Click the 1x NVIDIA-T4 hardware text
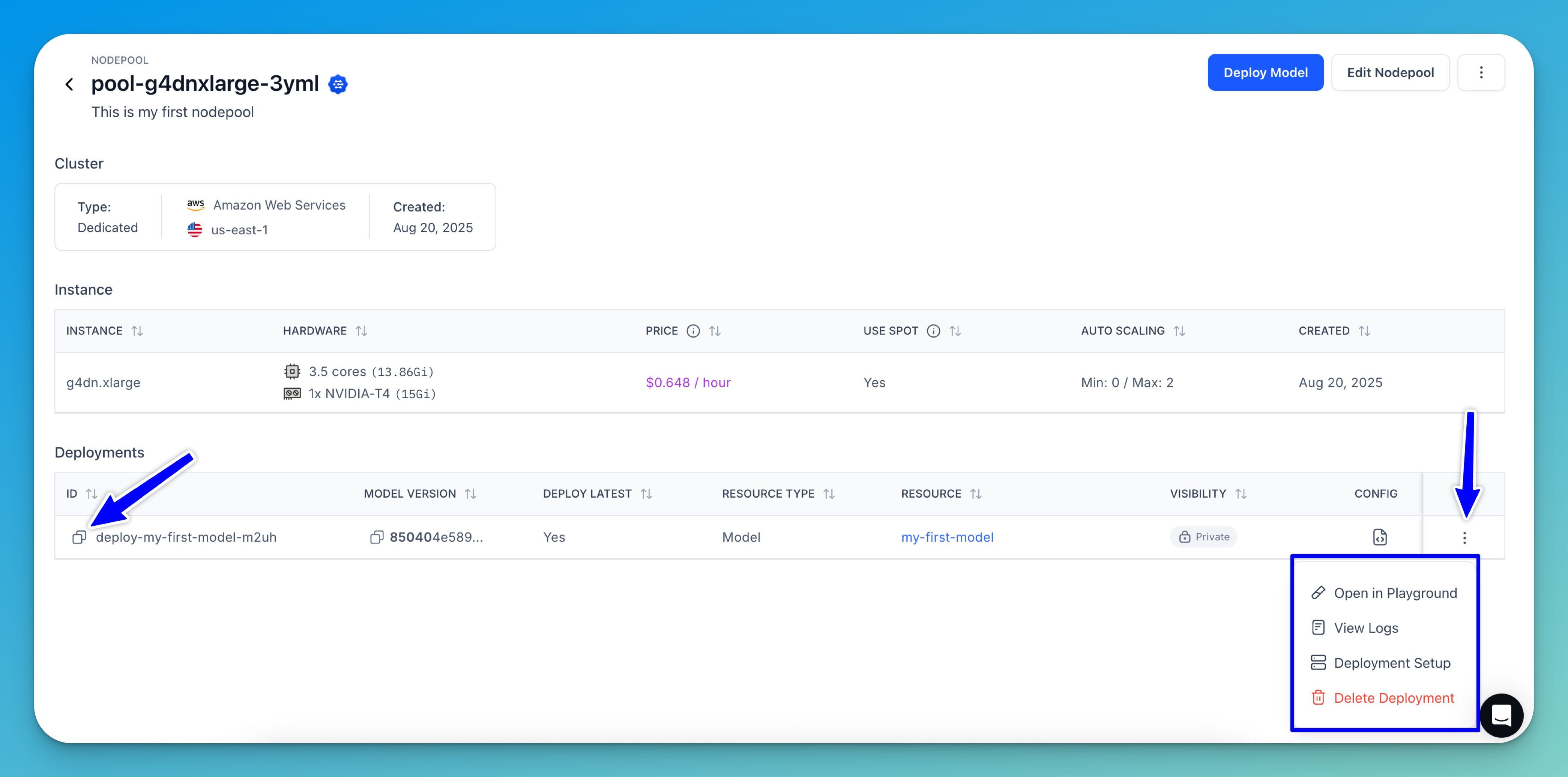 pyautogui.click(x=372, y=394)
